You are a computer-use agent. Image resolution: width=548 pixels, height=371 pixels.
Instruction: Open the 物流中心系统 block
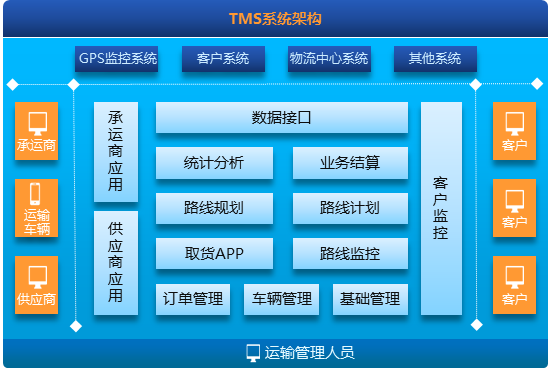pyautogui.click(x=329, y=59)
